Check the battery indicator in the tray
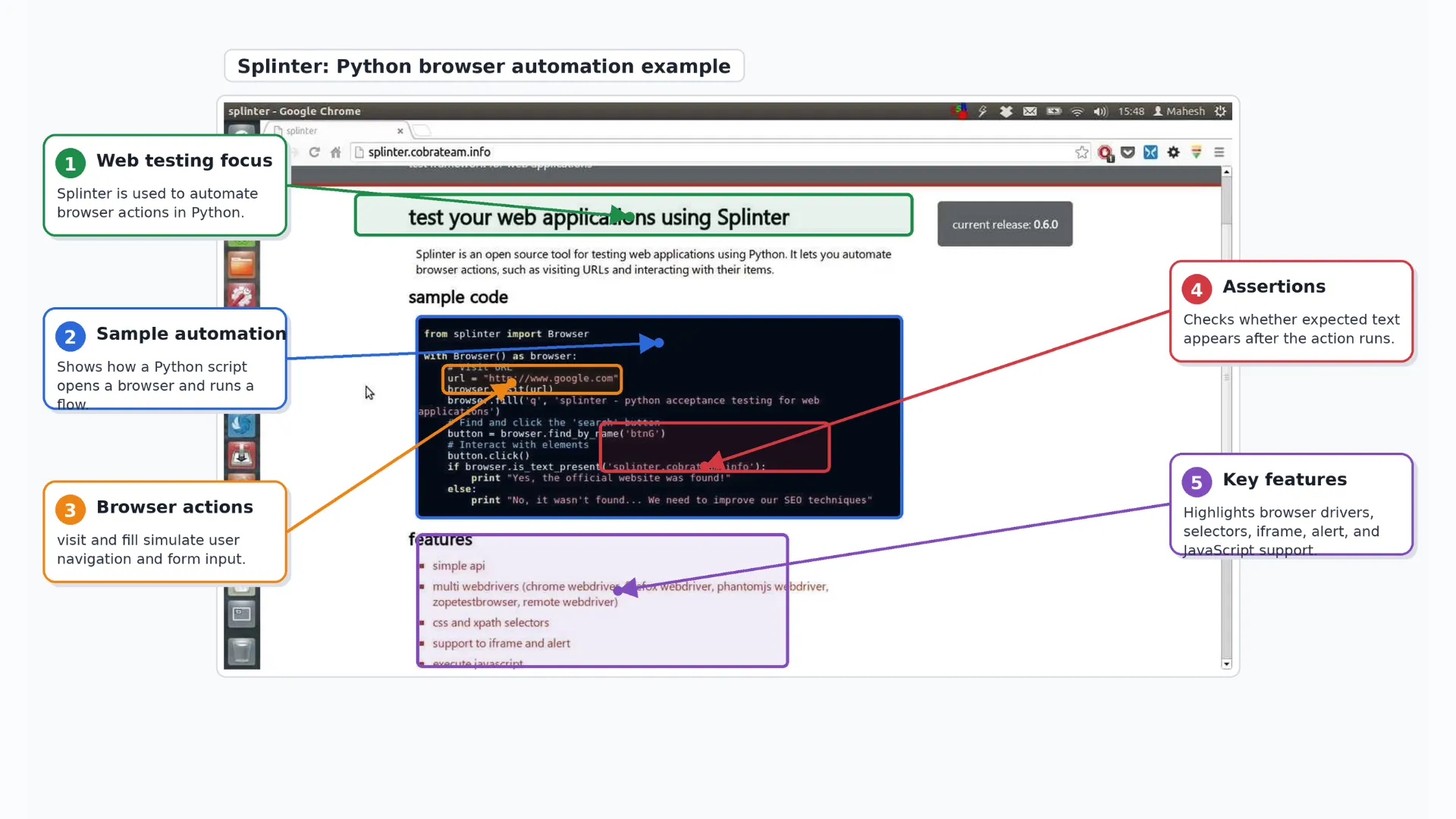 pos(1054,111)
